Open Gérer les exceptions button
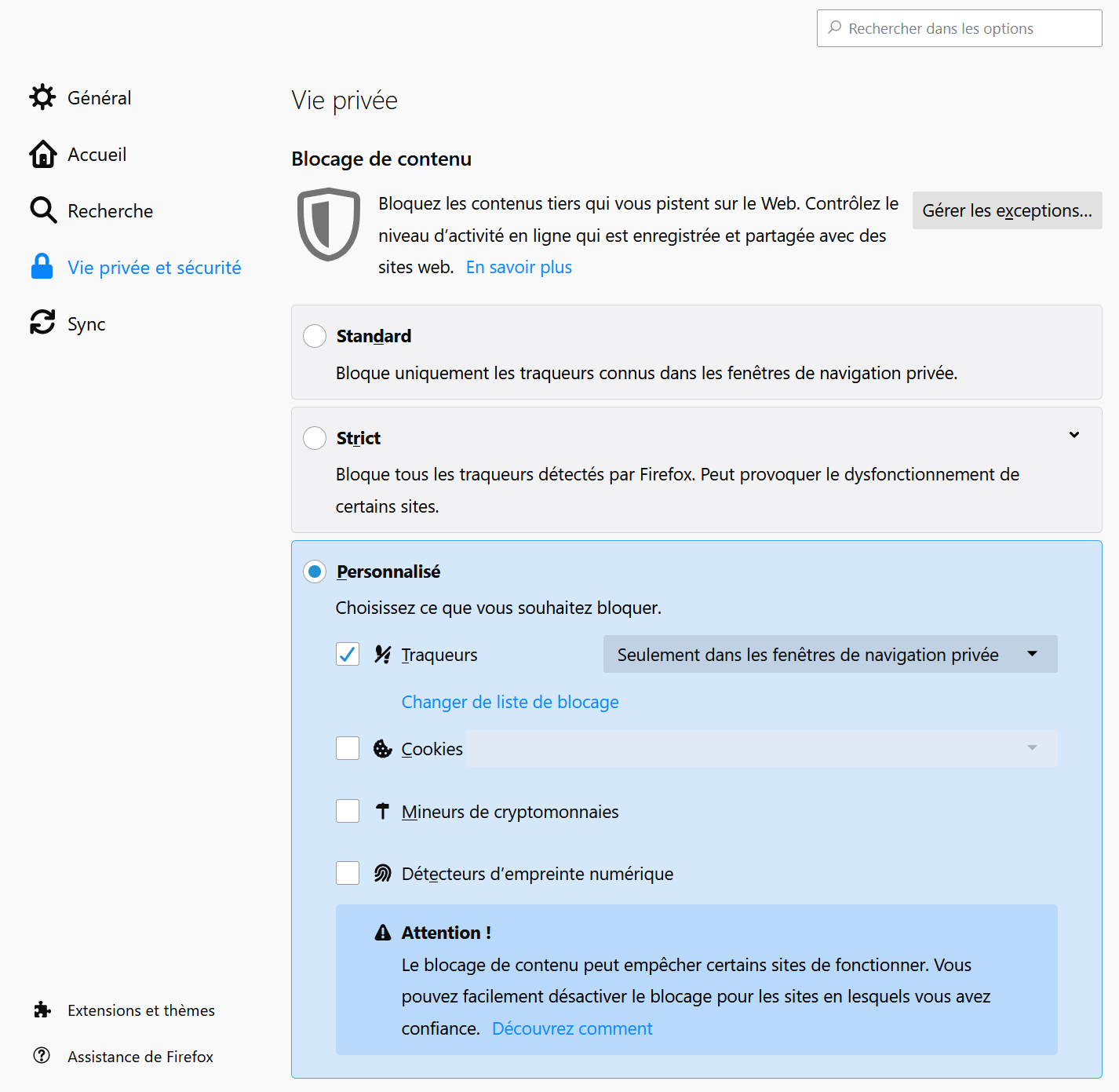Screen dimensions: 1119x1092 click(1008, 210)
